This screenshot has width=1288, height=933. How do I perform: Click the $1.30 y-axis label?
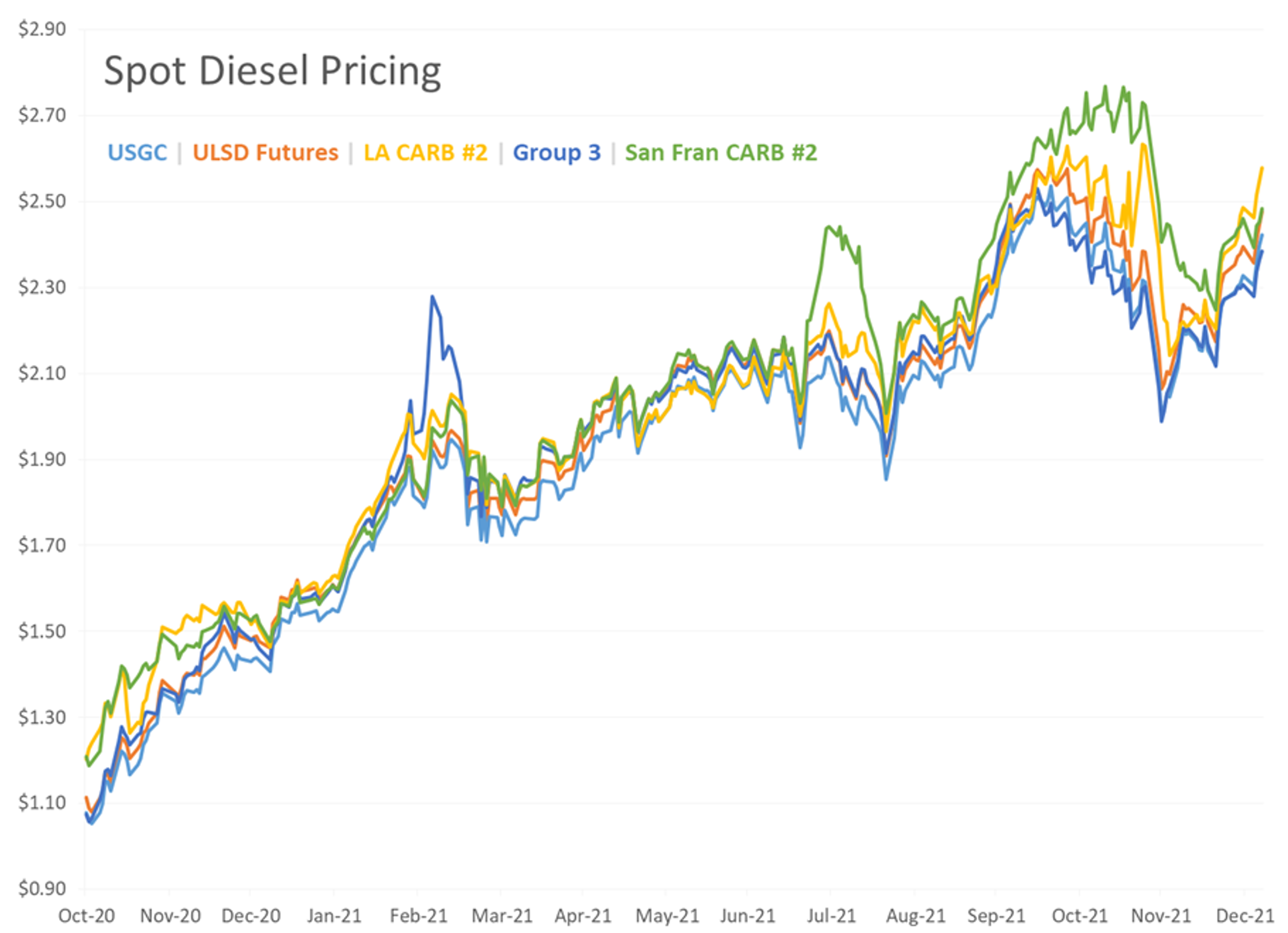click(42, 717)
